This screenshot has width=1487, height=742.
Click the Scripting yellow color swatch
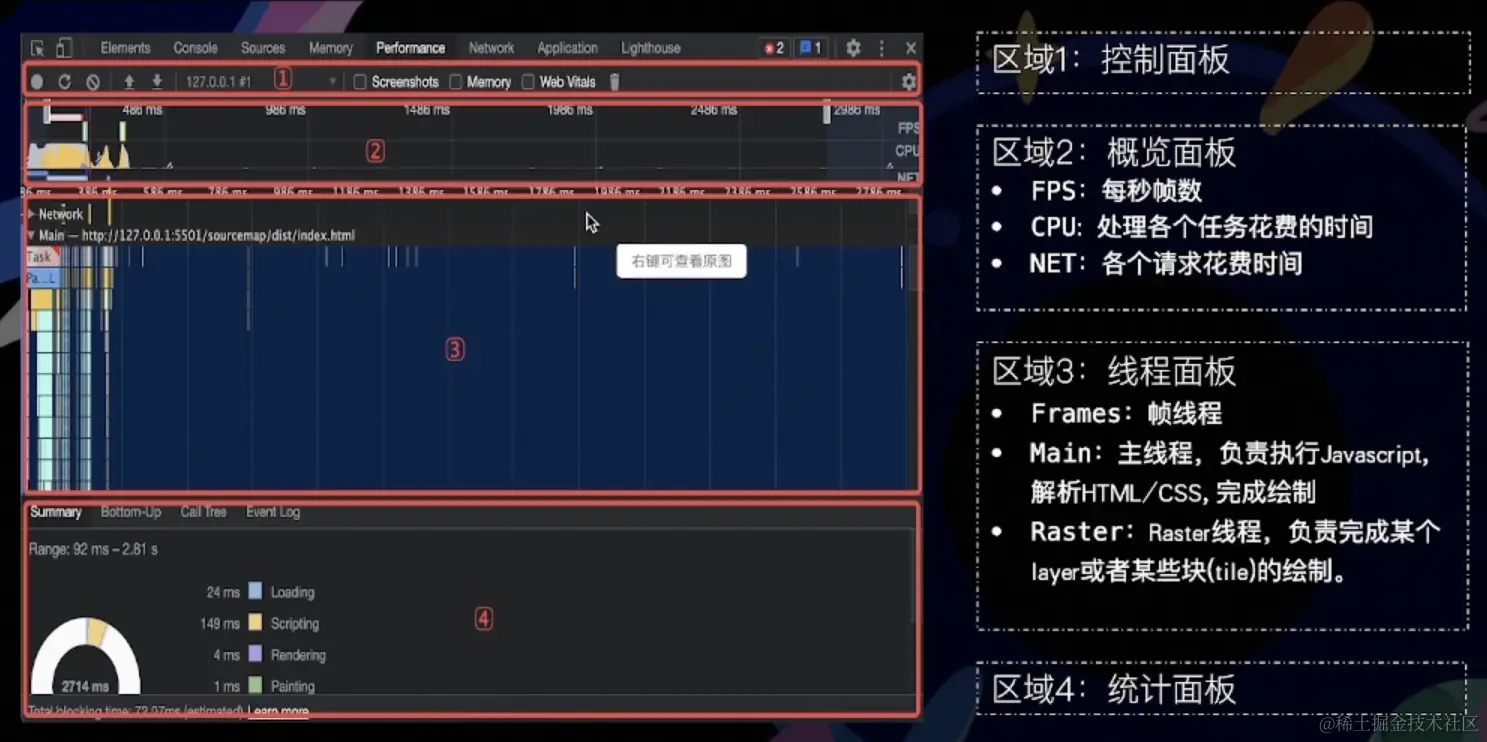(x=255, y=623)
